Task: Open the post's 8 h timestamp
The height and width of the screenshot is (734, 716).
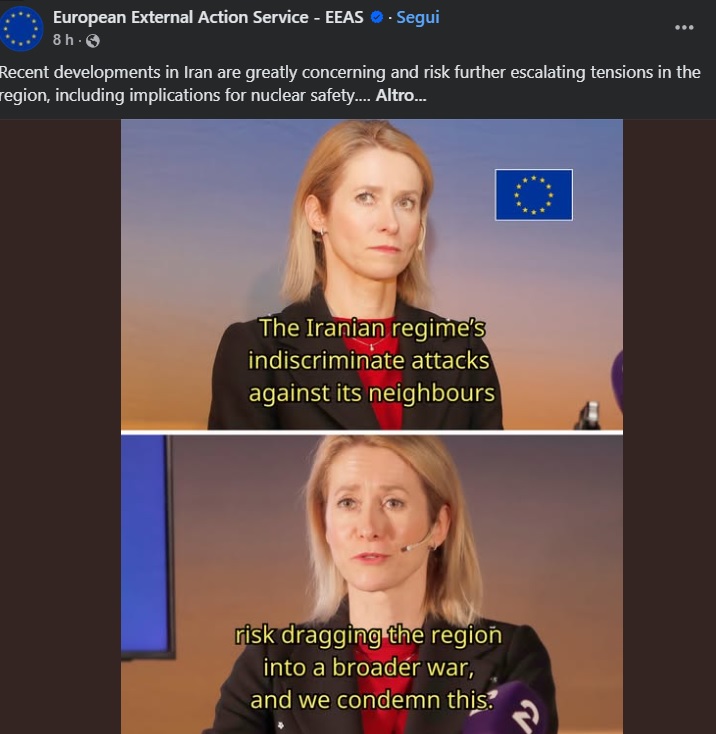Action: (63, 40)
